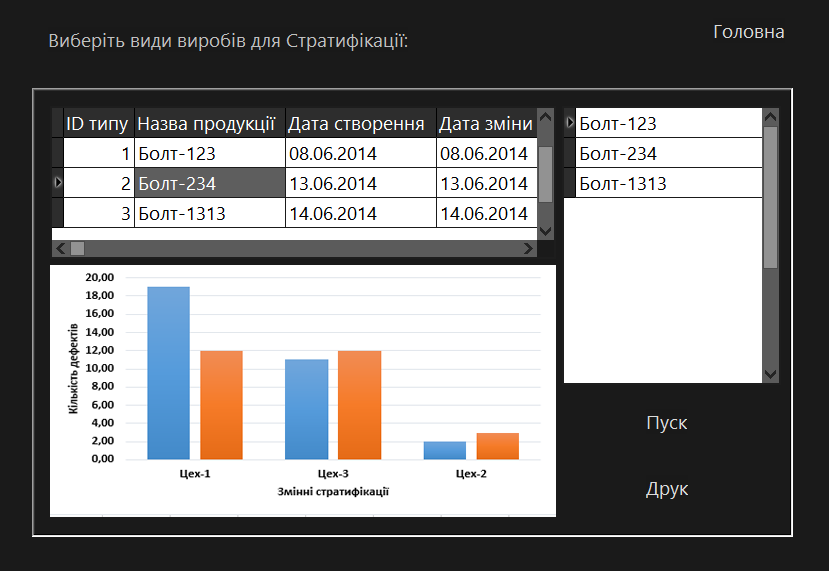This screenshot has height=571, width=829.
Task: Select the Болт-123 cell in the table
Action: 210,153
